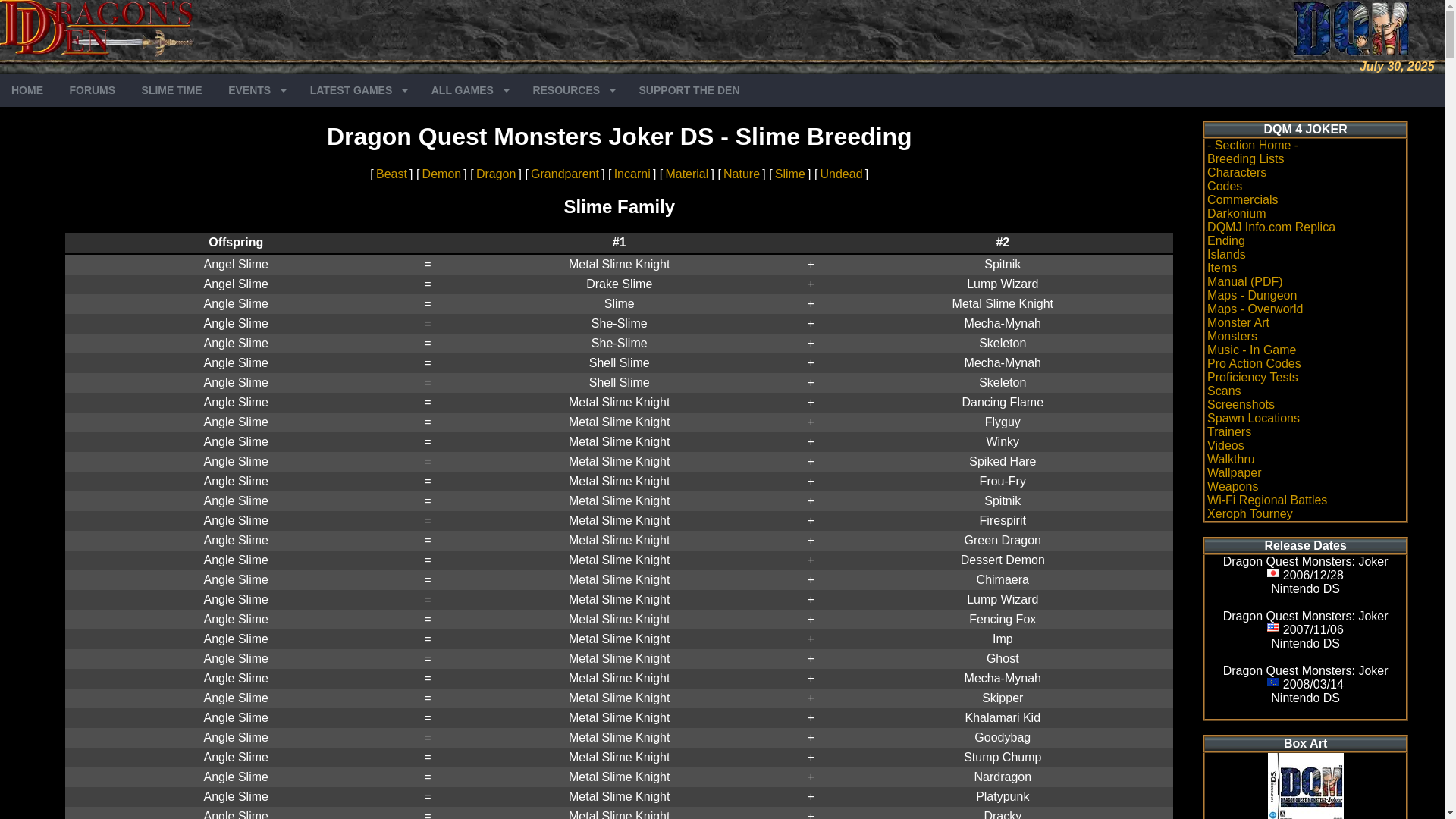Expand the EVENTS dropdown menu
Viewport: 1456px width, 819px height.
pos(256,90)
